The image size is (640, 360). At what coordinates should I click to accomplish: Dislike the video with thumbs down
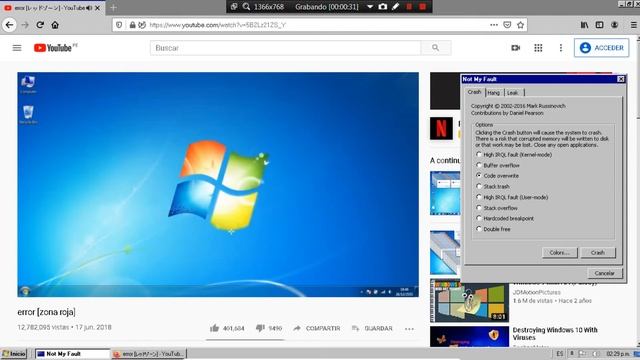point(260,328)
